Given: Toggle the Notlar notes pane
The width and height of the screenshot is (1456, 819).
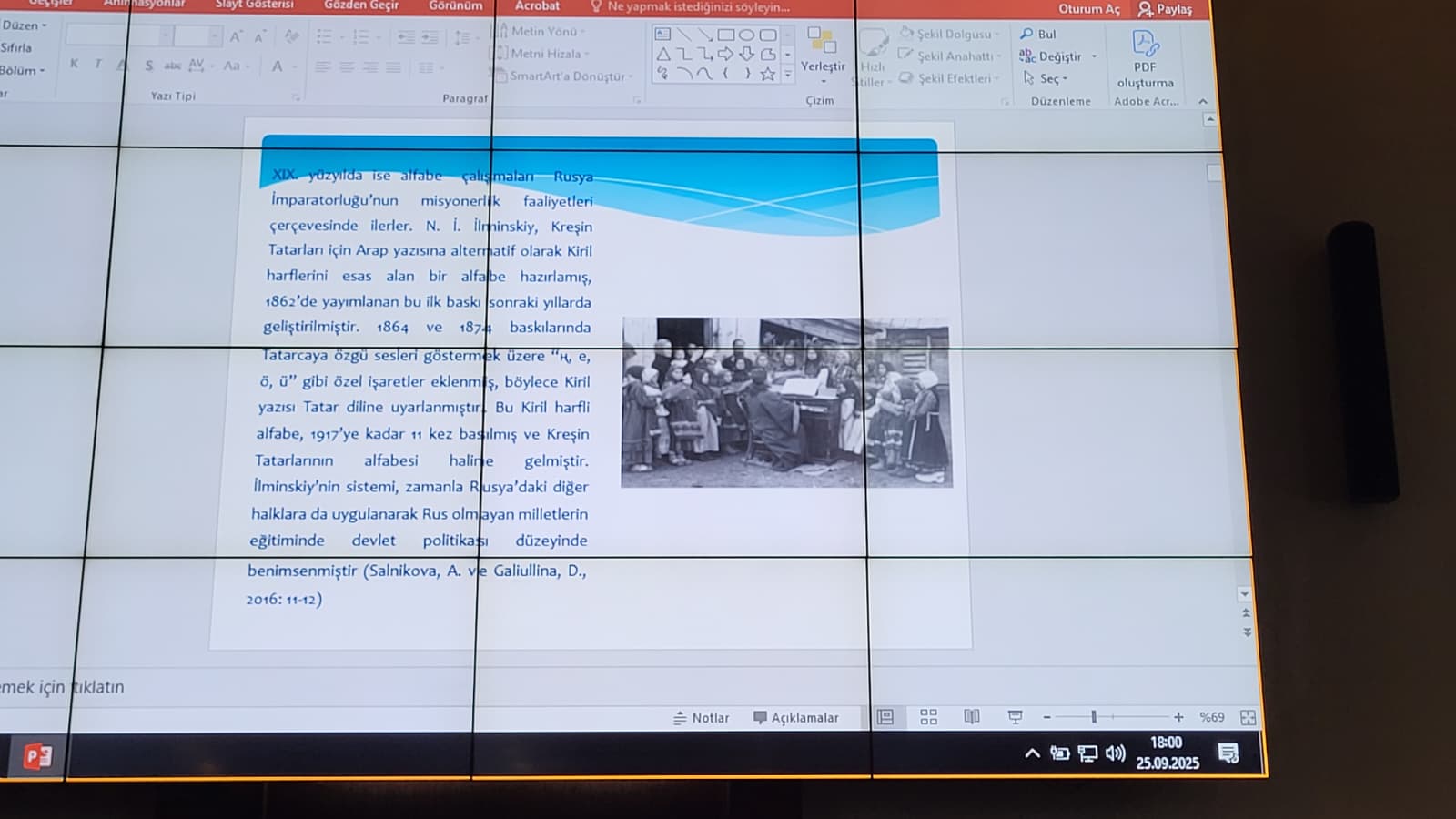Looking at the screenshot, I should pos(701,718).
